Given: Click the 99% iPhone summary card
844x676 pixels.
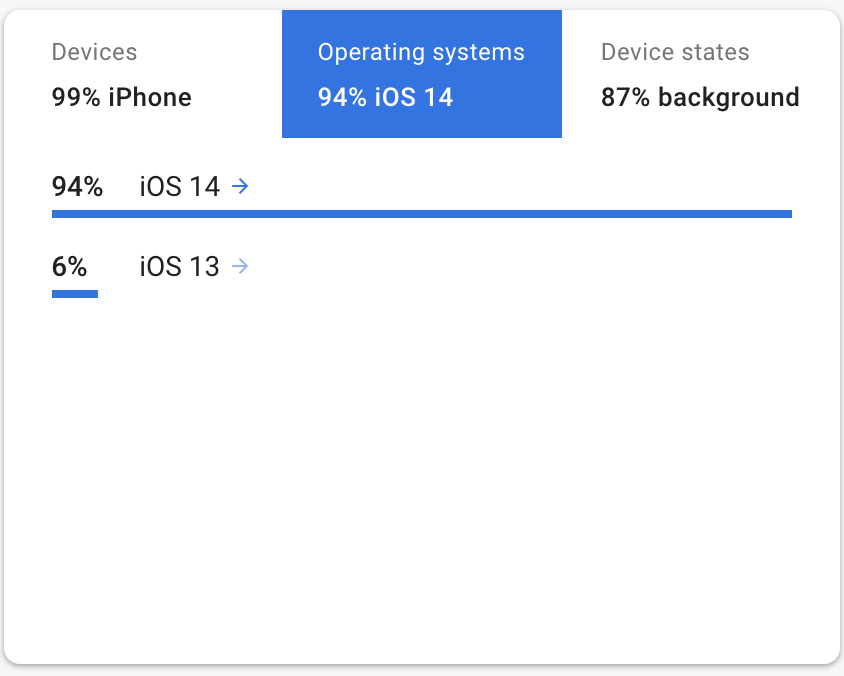Looking at the screenshot, I should coord(122,97).
